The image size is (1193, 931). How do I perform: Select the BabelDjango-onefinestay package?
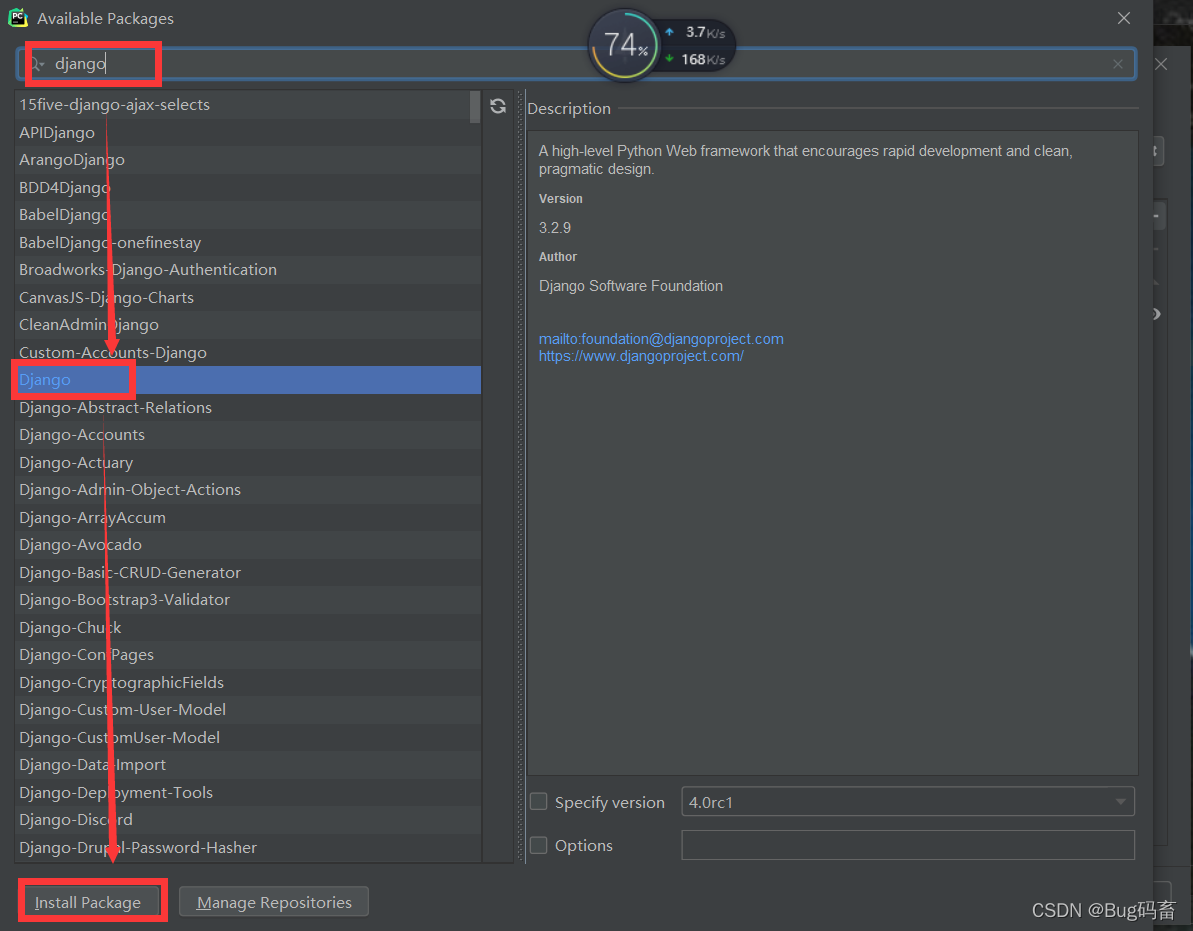coord(247,243)
